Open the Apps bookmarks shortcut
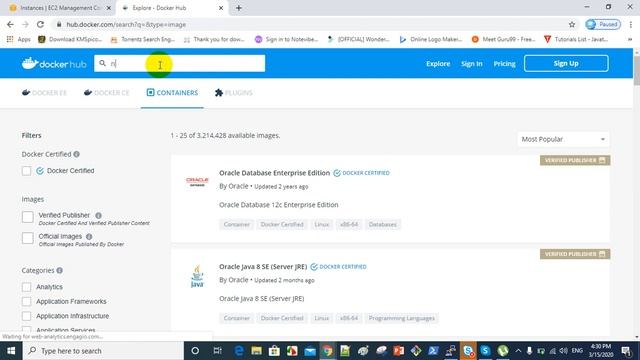 [x=19, y=39]
